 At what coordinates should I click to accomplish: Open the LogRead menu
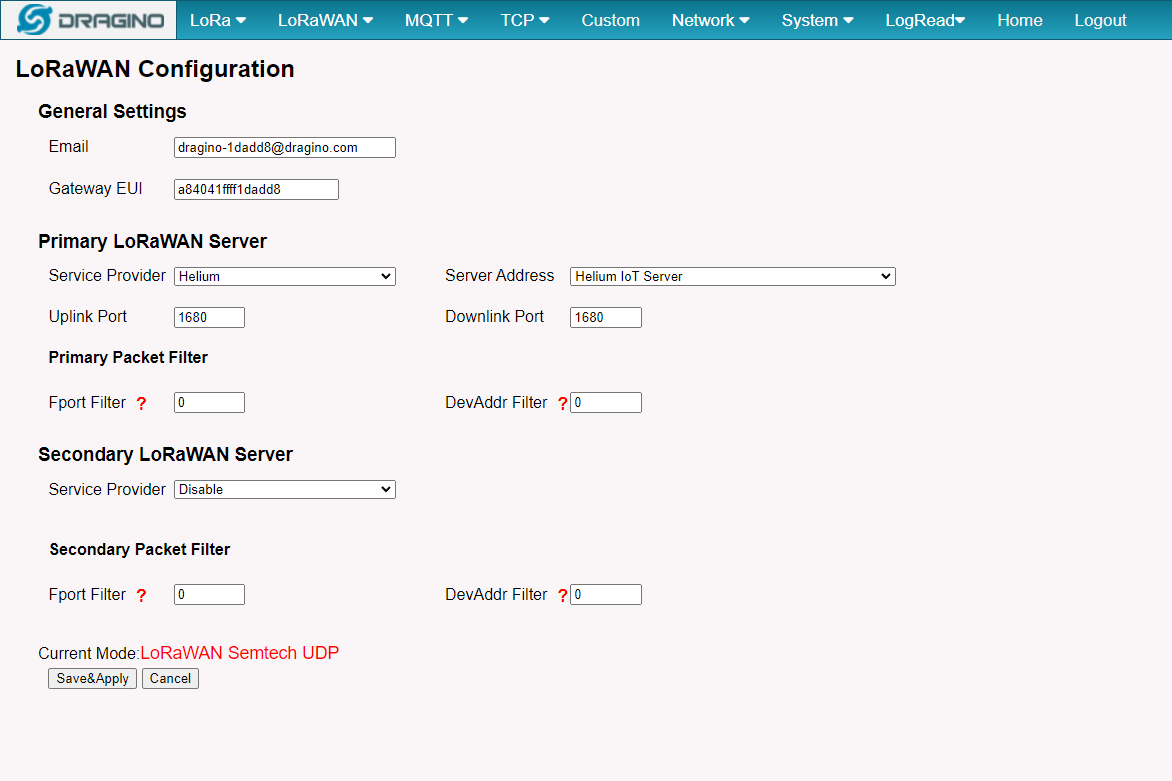(925, 20)
